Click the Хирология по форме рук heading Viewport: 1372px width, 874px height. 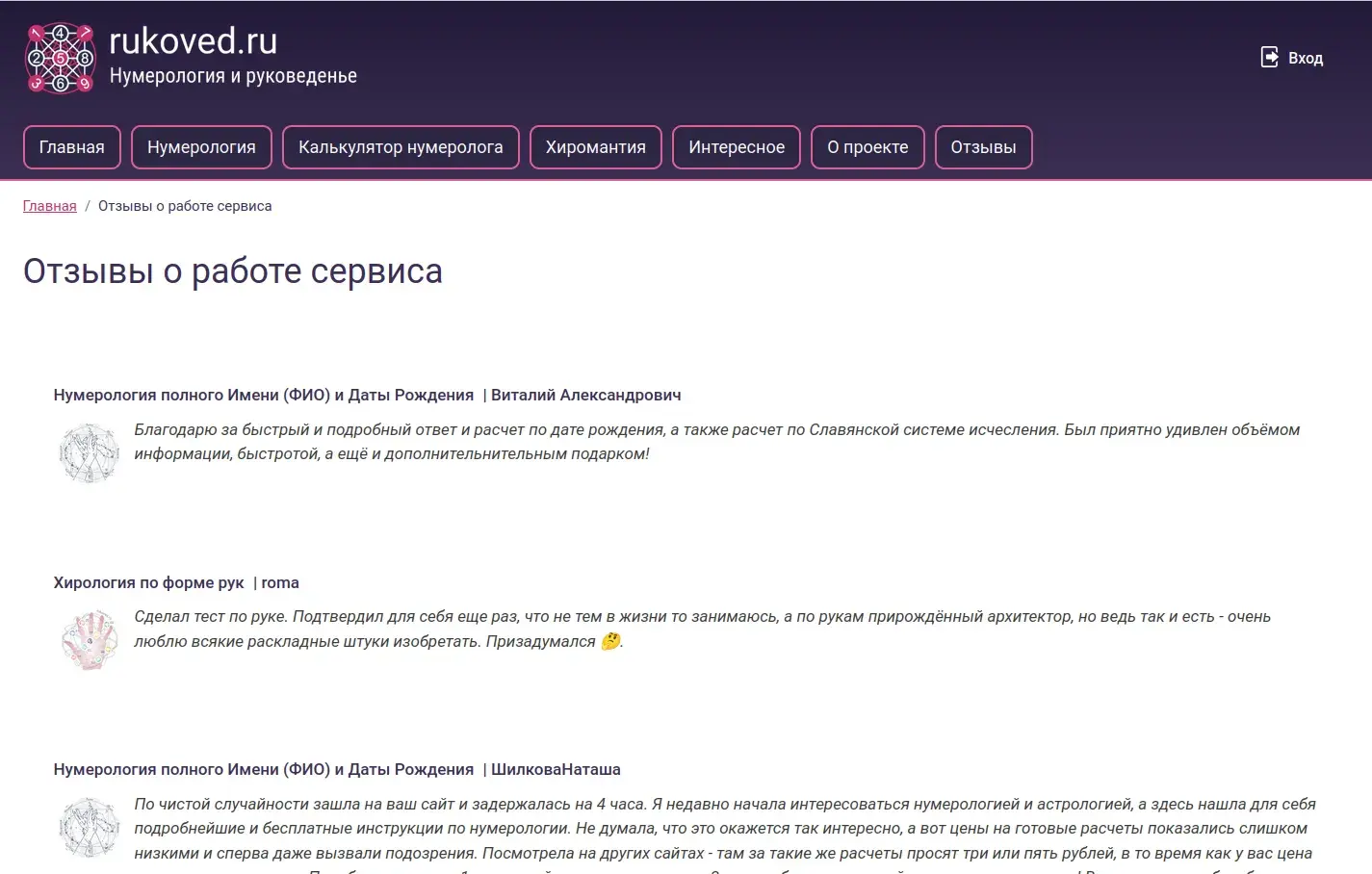coord(149,582)
